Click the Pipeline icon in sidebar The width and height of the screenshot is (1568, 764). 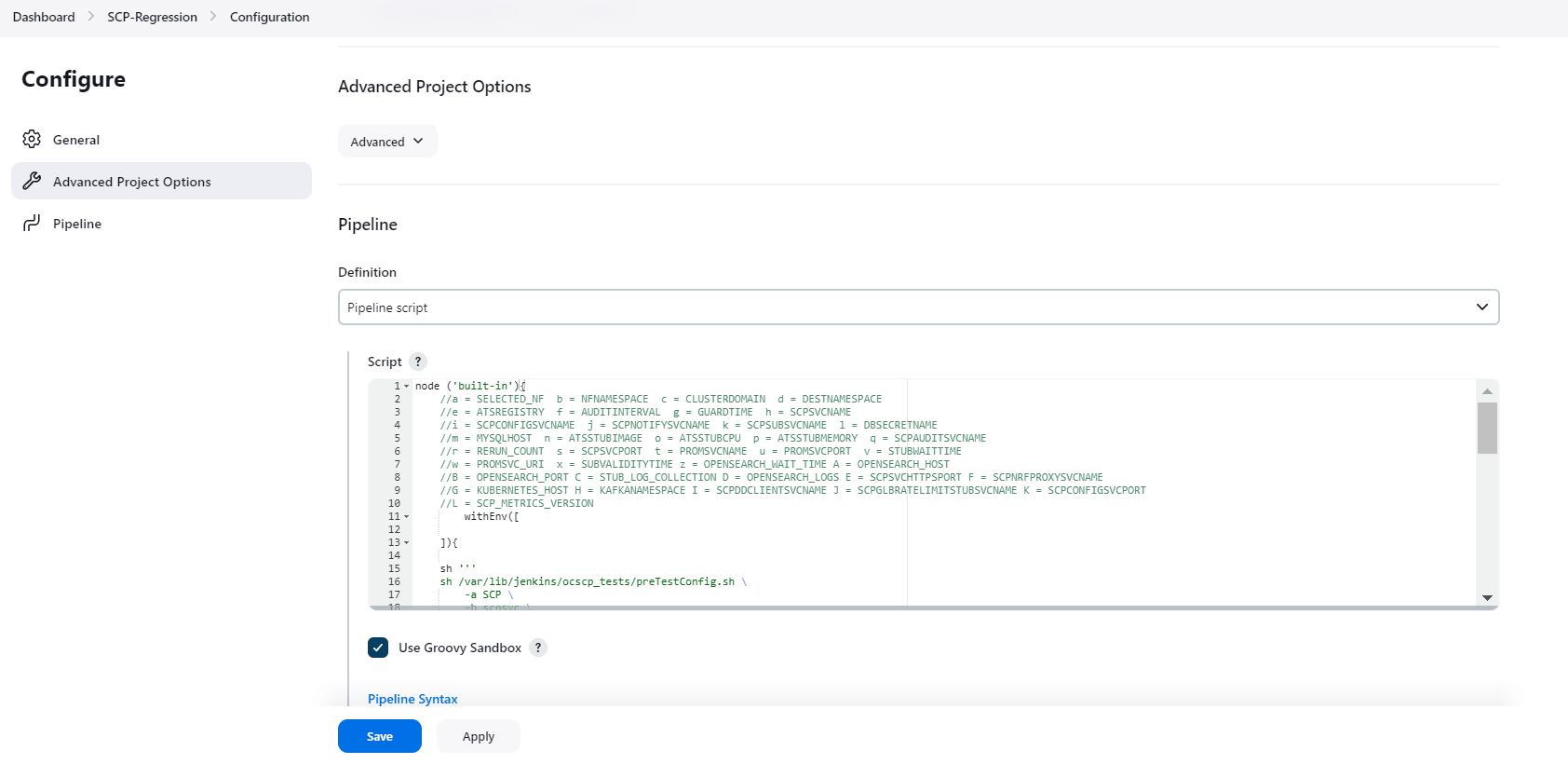click(32, 223)
